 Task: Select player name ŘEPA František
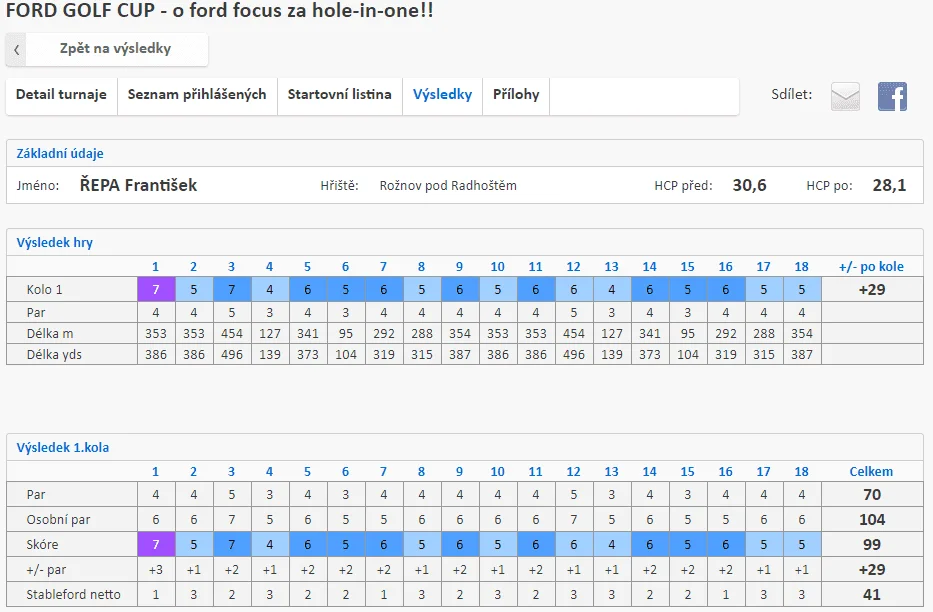138,186
